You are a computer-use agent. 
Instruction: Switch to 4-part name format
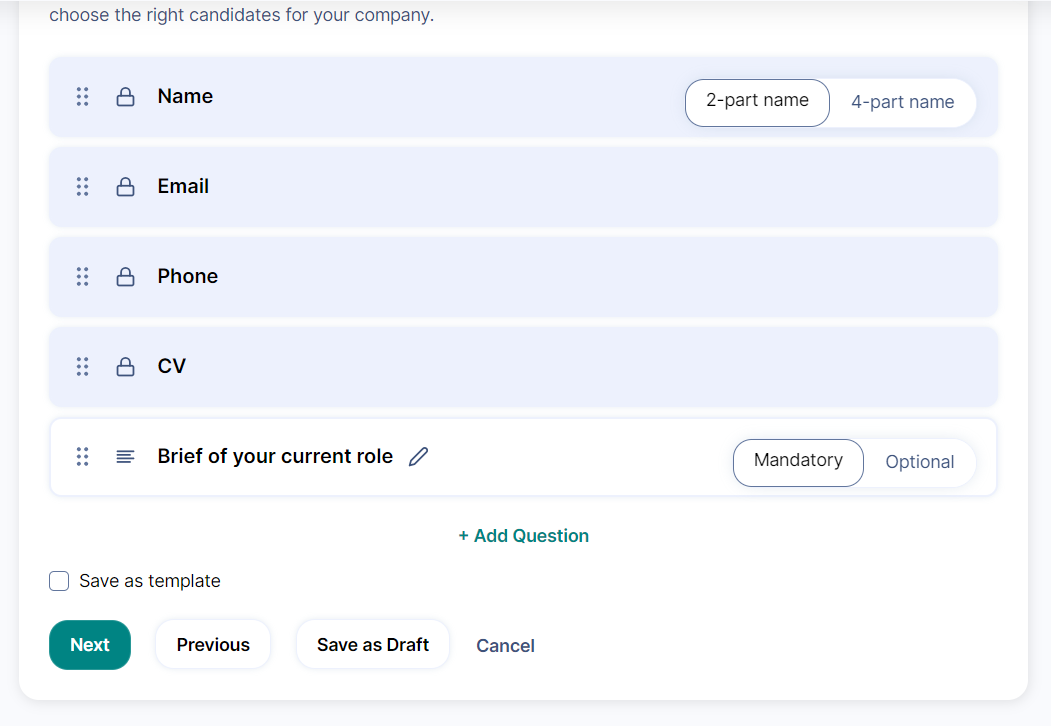click(x=902, y=102)
